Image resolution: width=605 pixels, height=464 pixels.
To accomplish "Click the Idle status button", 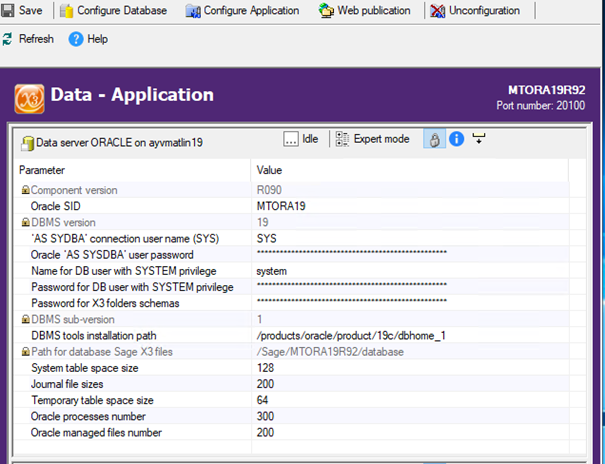I will [x=301, y=139].
